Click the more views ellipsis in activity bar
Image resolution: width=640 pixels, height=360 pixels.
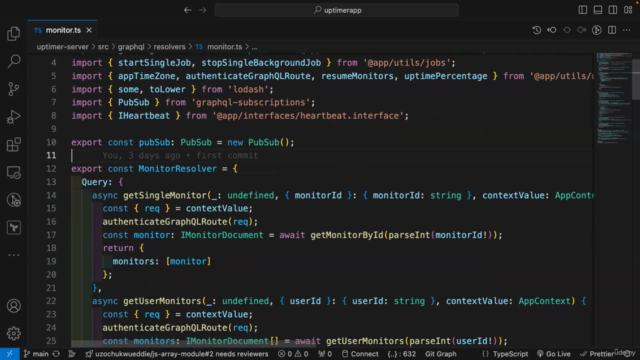tap(13, 255)
